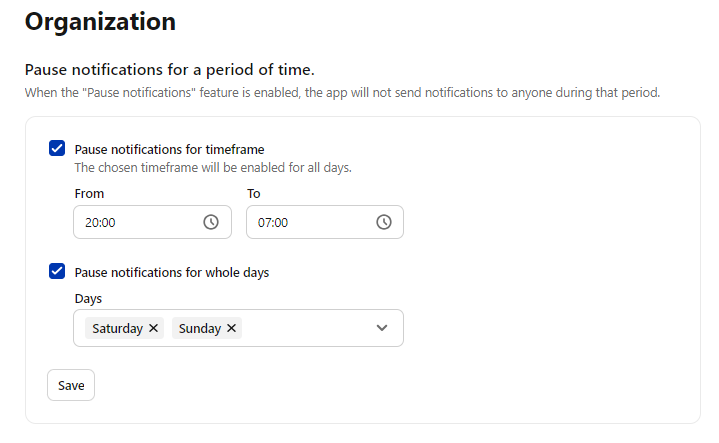
Task: Focus the To time field showing 07:00
Action: click(325, 222)
